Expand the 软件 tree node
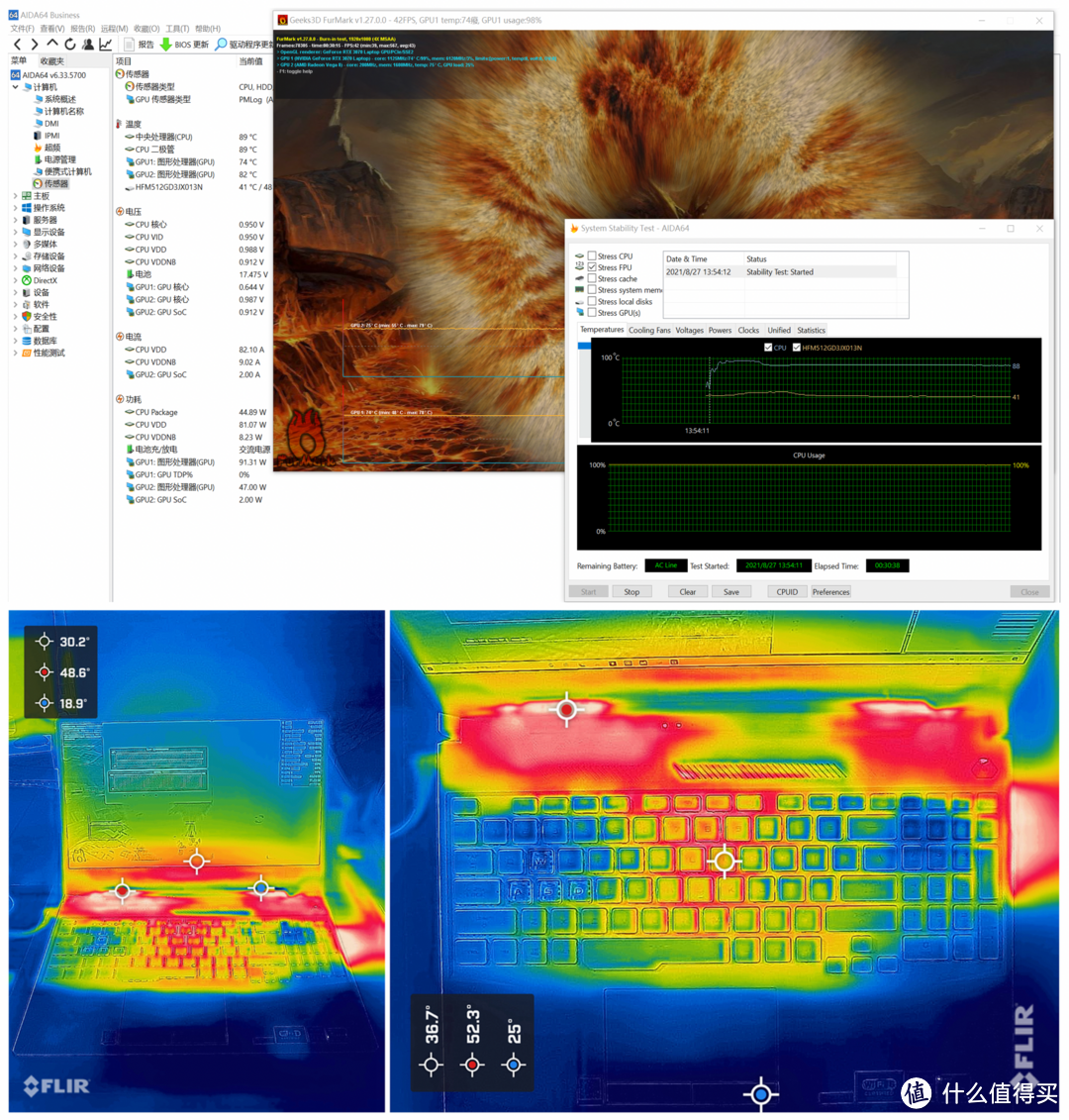1069x1120 pixels. coord(15,304)
